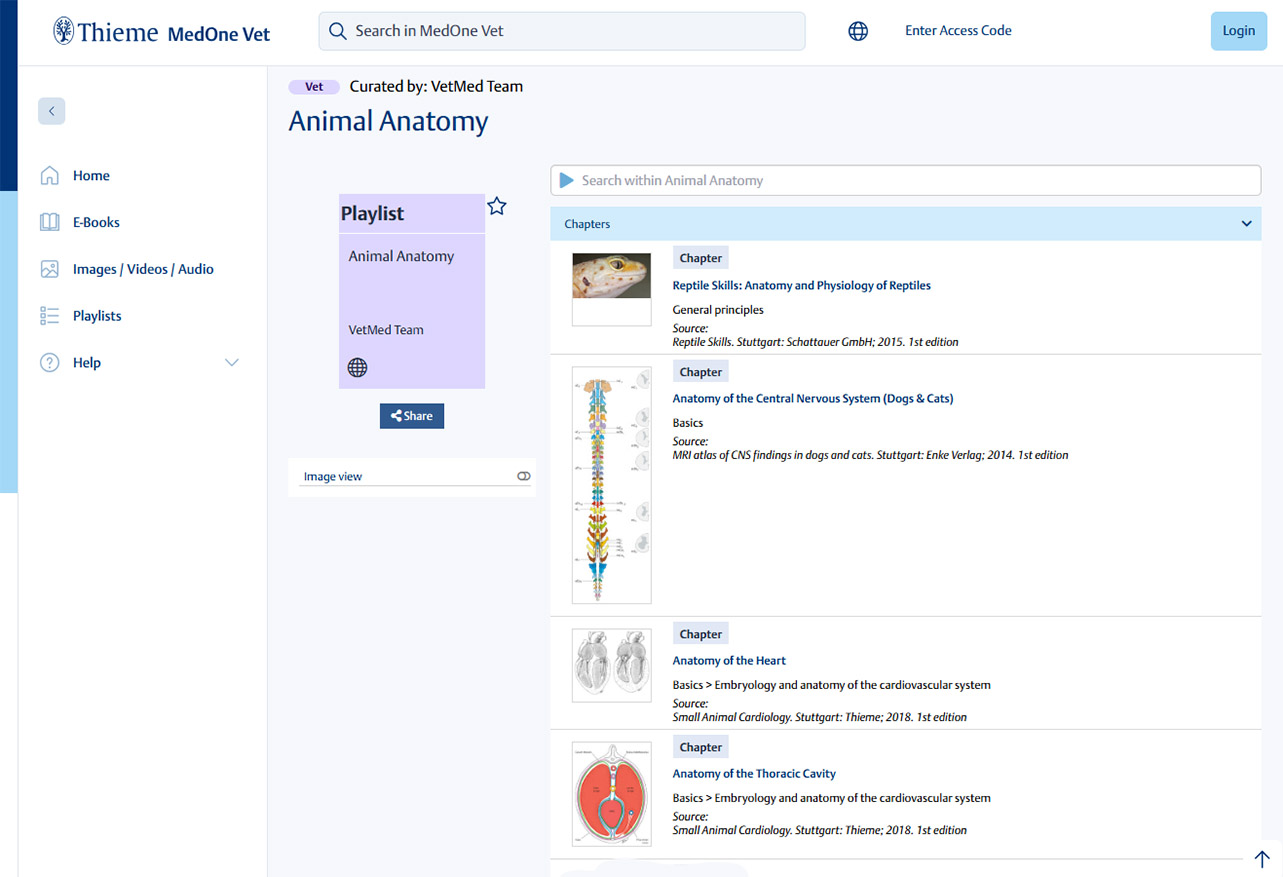Click the globe icon on the playlist card
1283x877 pixels.
(357, 367)
